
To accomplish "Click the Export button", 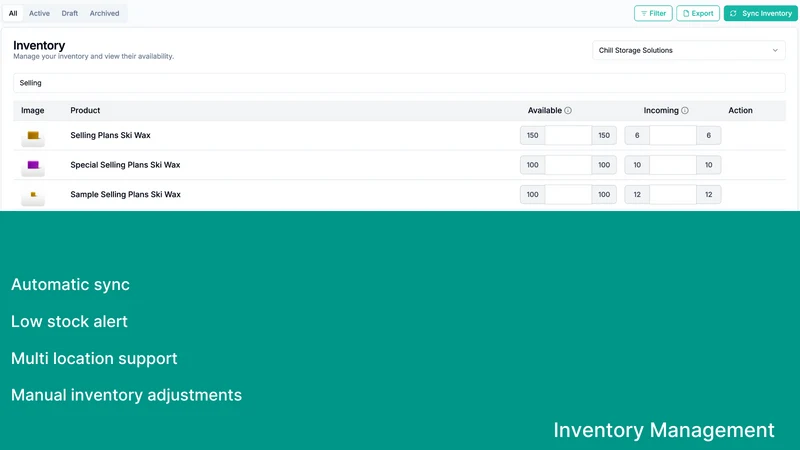I will pyautogui.click(x=698, y=13).
